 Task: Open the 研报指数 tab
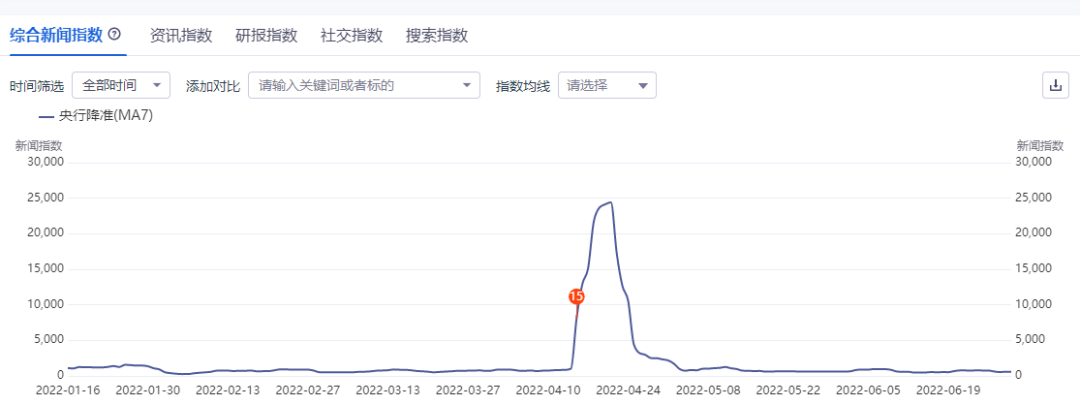click(x=267, y=36)
